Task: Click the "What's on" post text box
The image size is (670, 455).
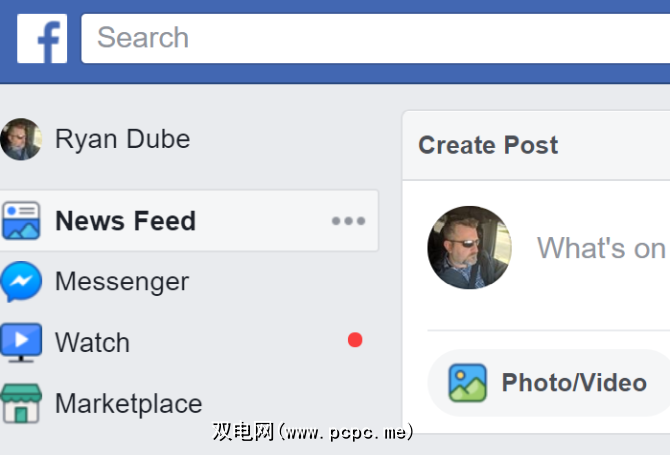Action: click(601, 247)
